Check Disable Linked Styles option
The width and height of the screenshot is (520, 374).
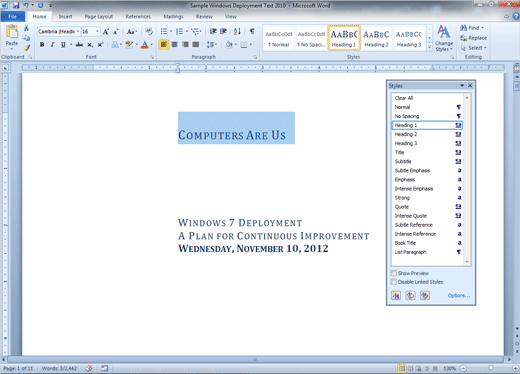point(394,282)
